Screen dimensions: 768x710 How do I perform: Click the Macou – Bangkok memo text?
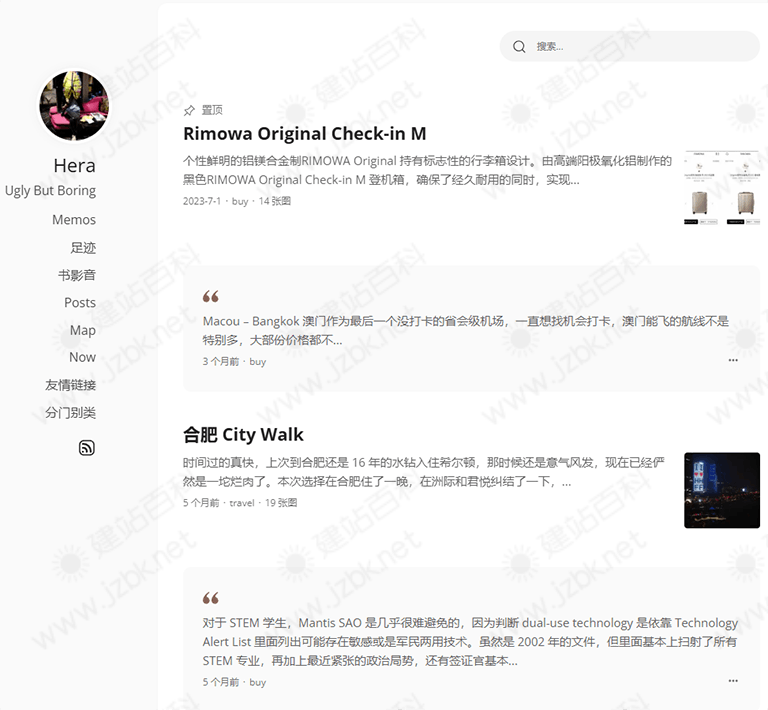pos(466,331)
